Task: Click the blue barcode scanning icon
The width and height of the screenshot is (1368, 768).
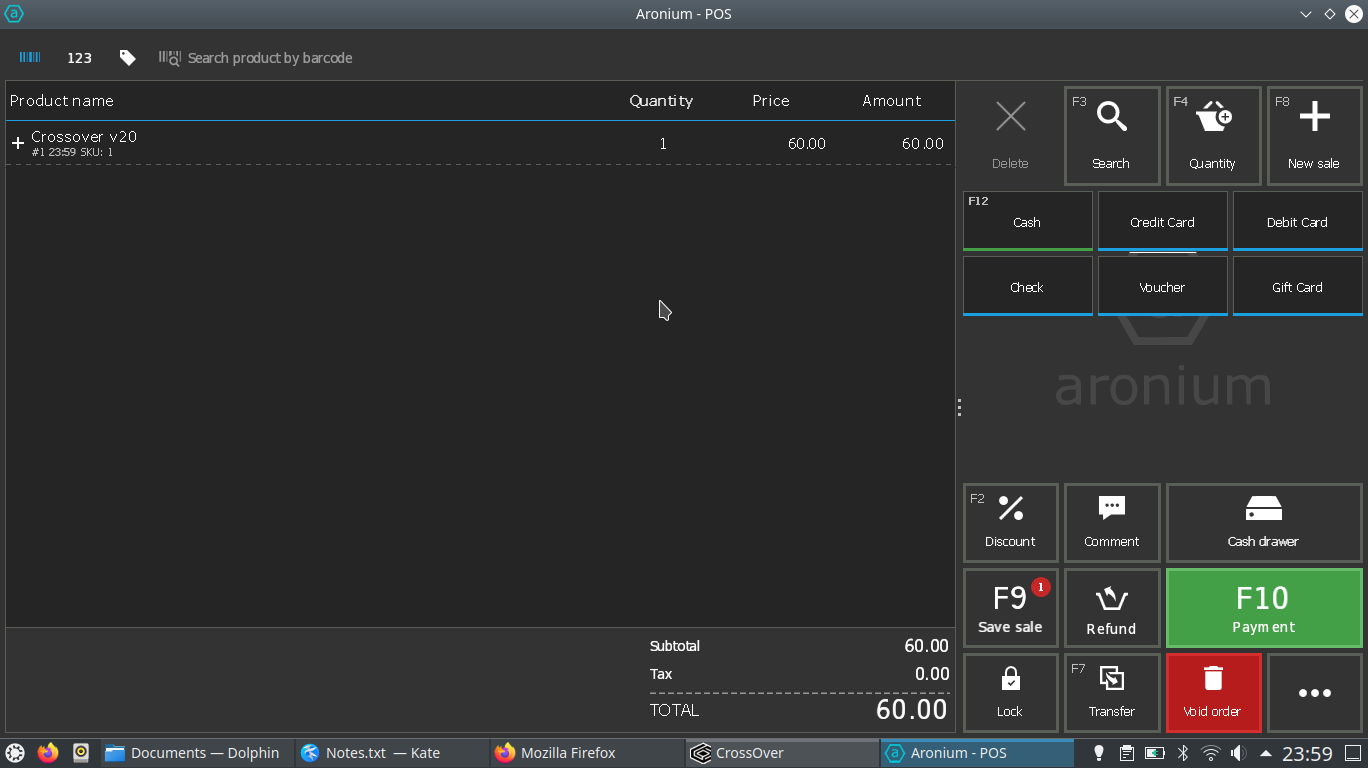Action: point(29,57)
